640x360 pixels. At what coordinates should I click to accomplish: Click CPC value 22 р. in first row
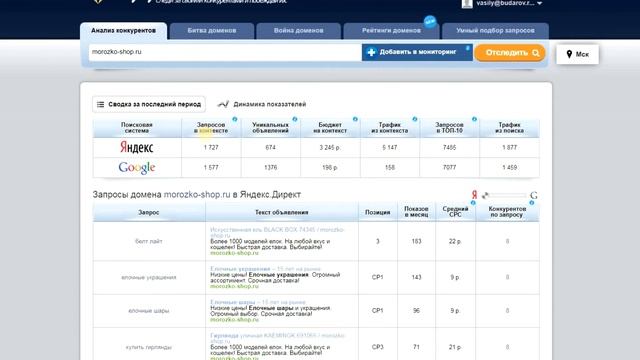455,241
